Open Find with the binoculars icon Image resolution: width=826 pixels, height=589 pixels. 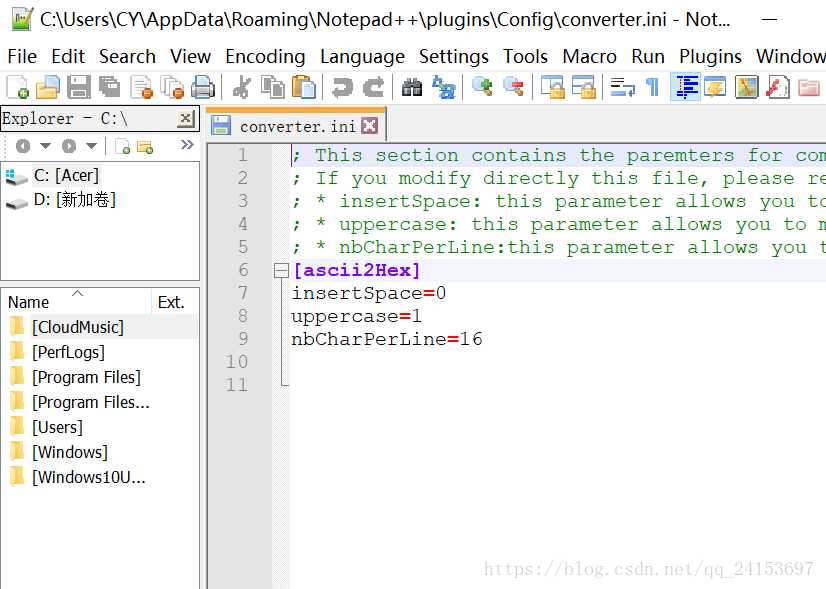[412, 87]
